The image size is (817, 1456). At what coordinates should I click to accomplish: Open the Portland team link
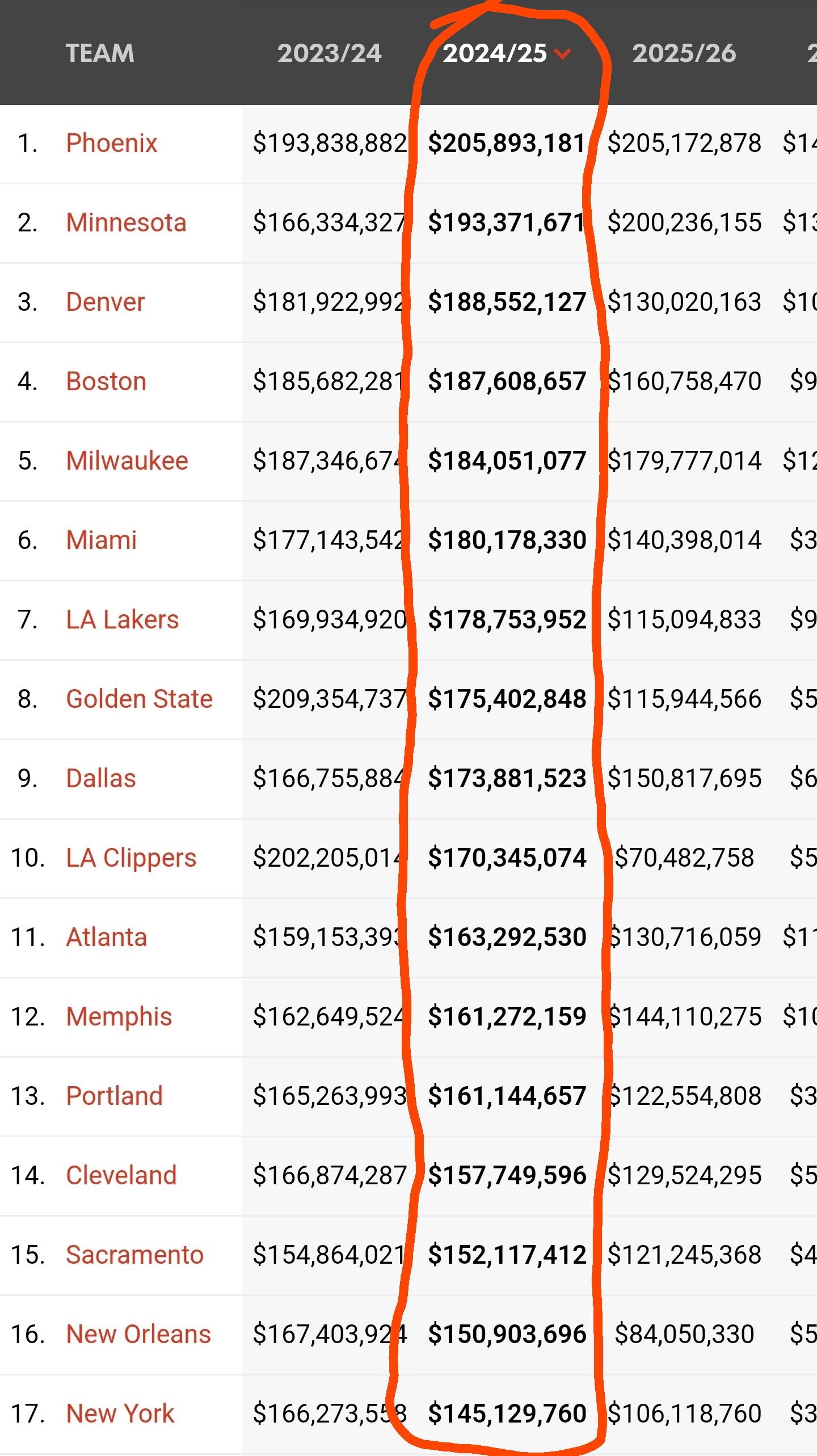click(x=114, y=1096)
